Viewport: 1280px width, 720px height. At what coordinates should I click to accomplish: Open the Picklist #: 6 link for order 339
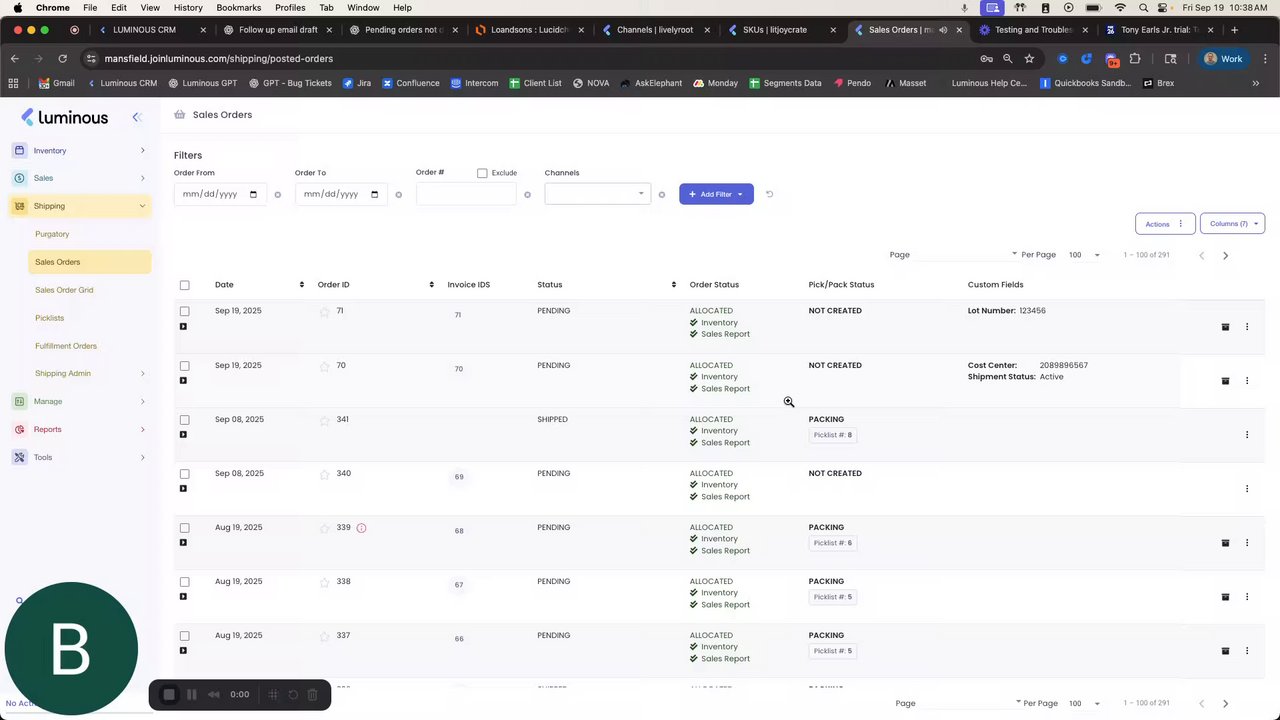click(x=833, y=543)
